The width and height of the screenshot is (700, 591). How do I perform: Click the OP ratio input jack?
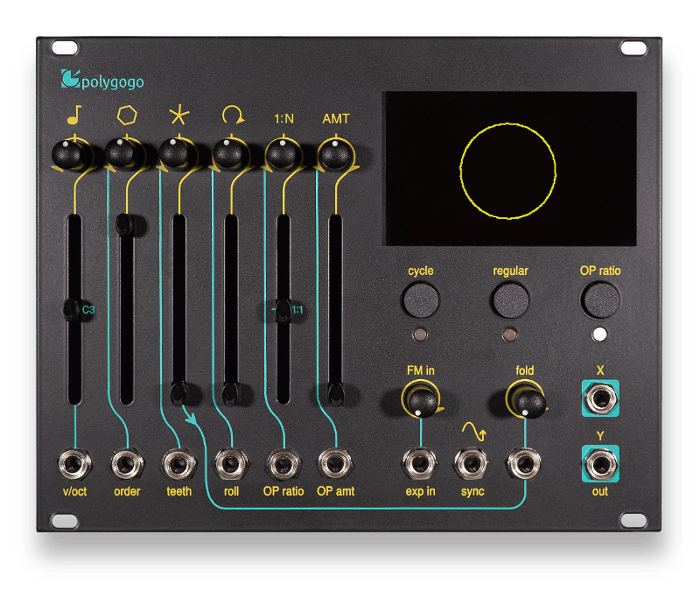coord(283,464)
